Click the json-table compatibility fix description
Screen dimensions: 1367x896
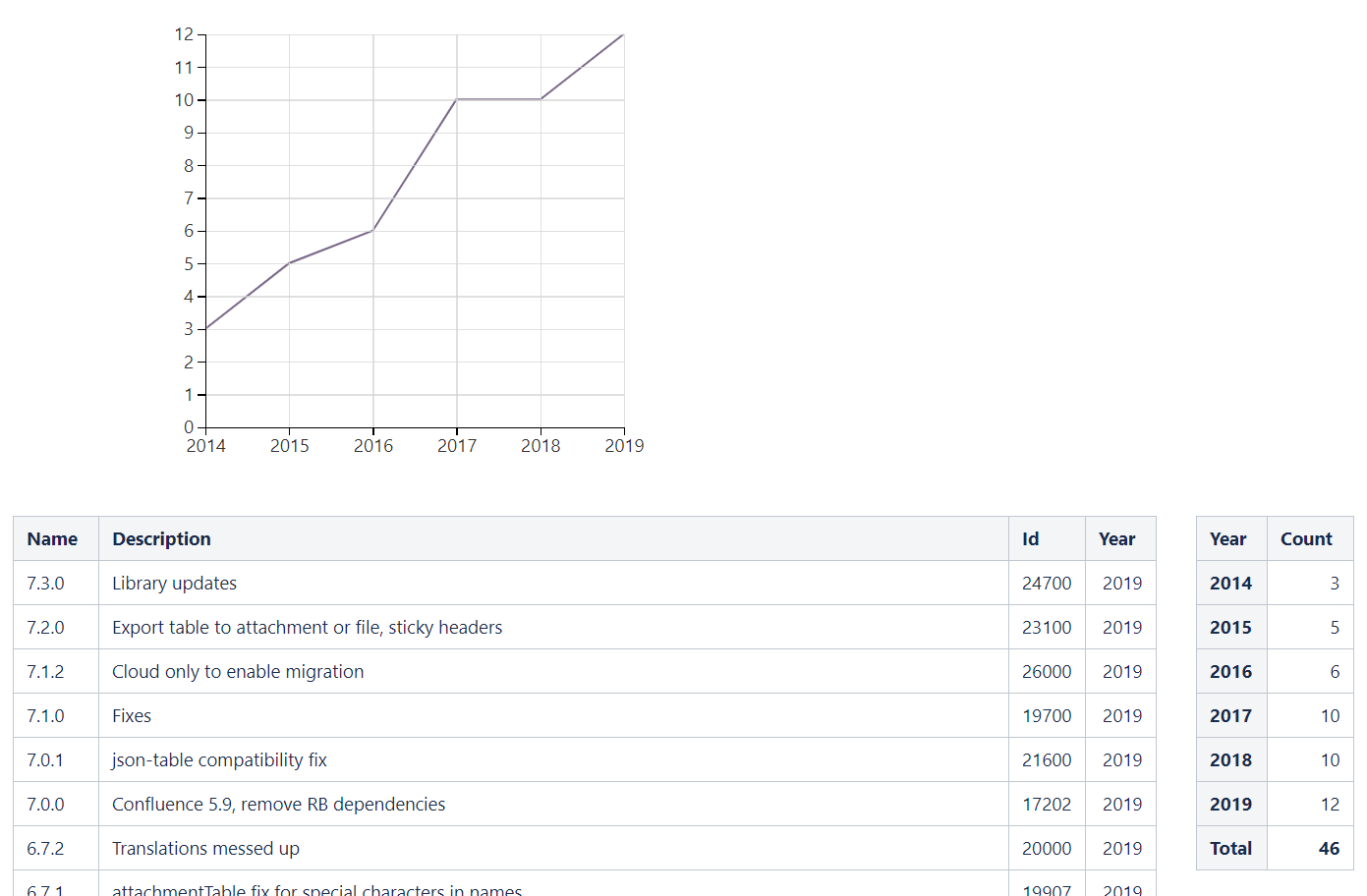point(219,759)
